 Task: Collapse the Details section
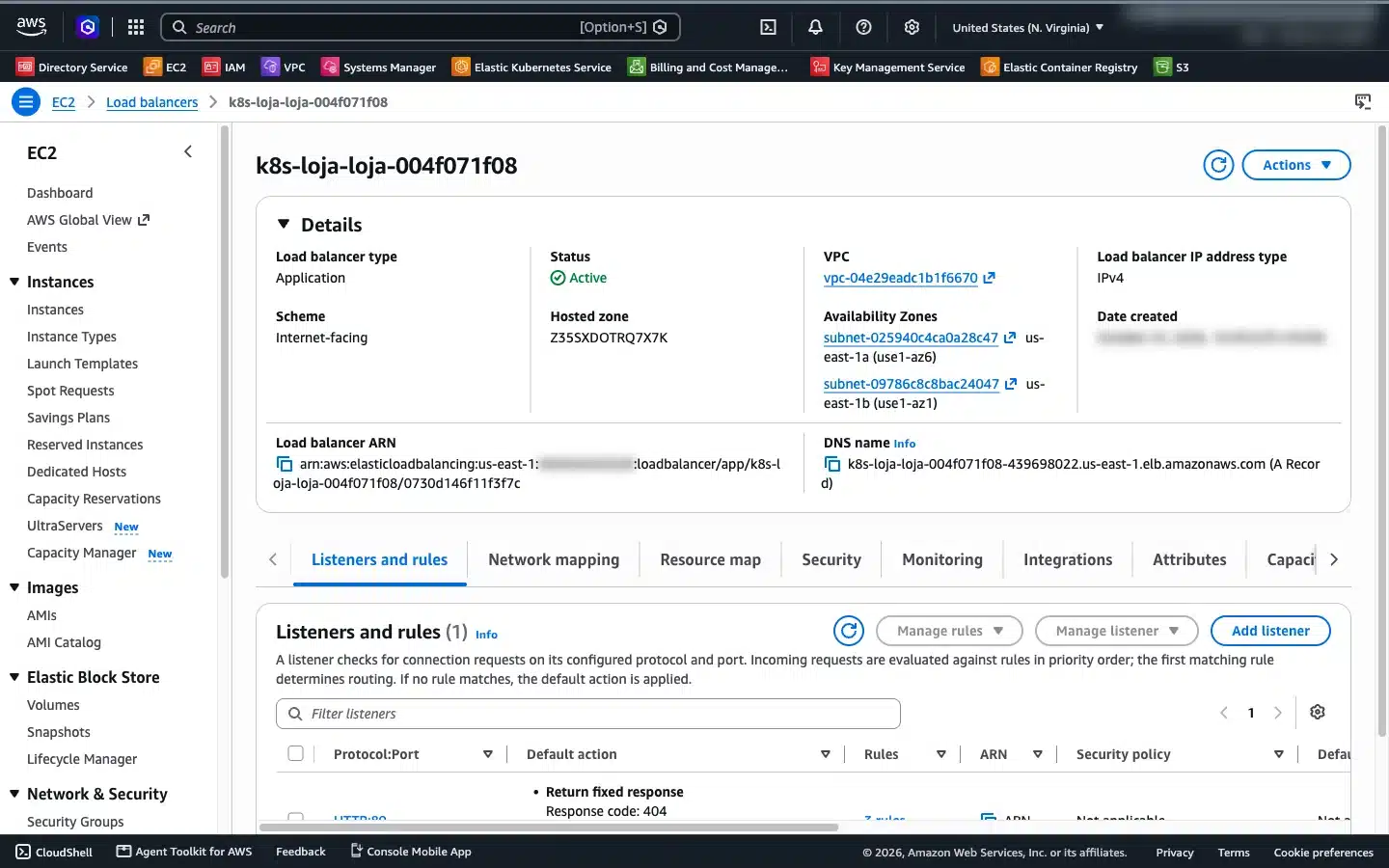click(x=284, y=224)
